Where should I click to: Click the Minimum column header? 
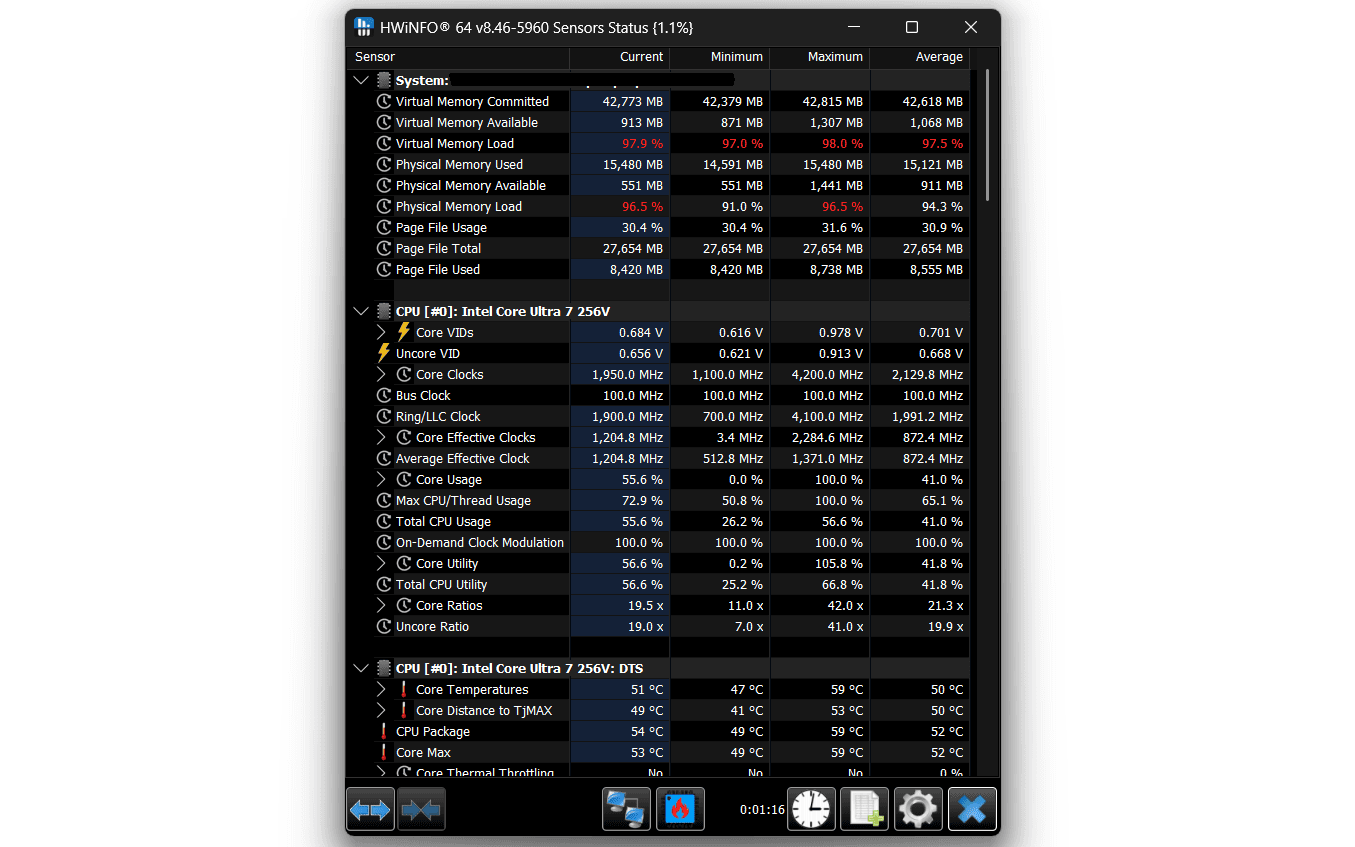720,57
